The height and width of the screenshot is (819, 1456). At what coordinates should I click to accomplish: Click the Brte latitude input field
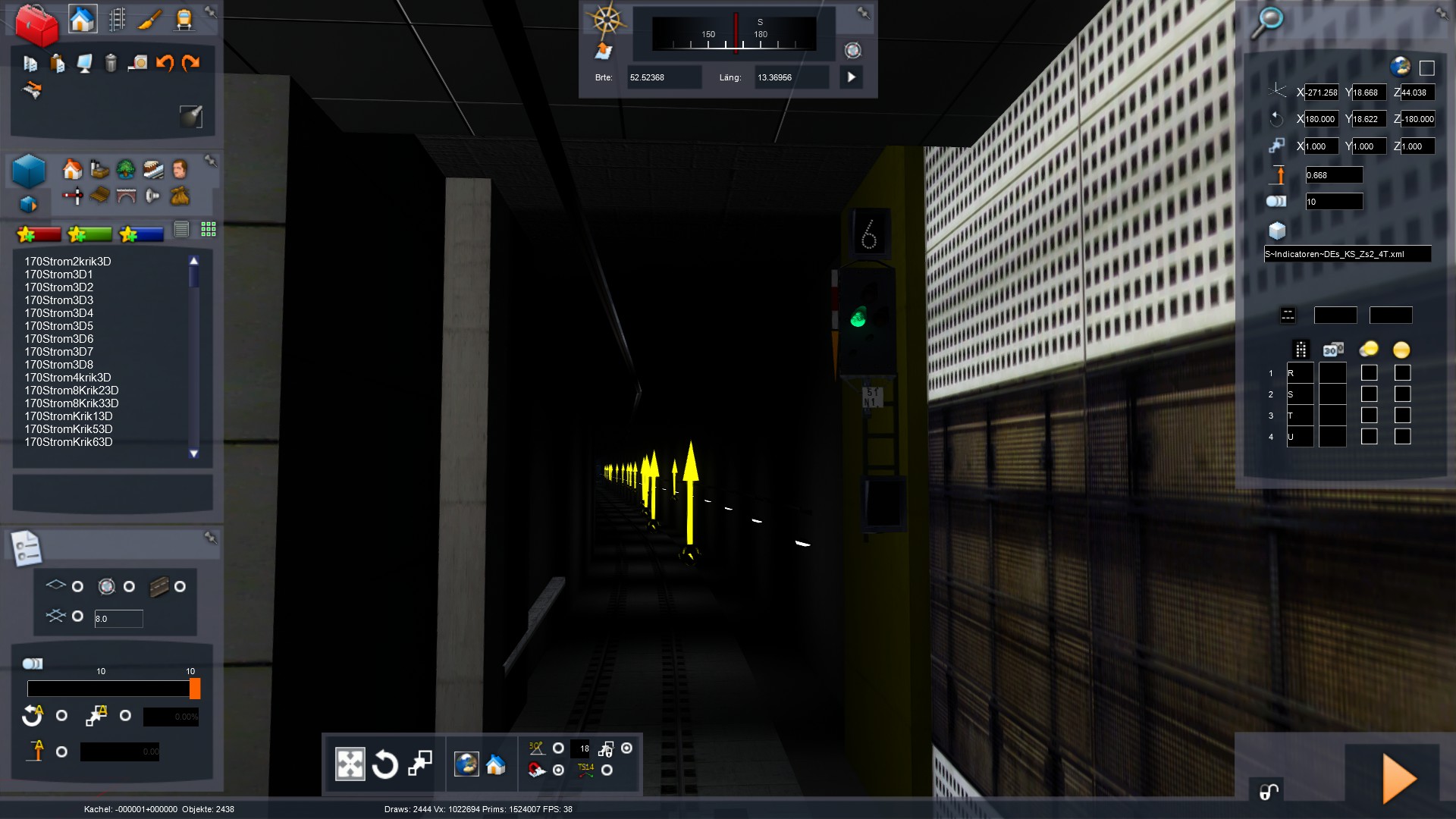point(663,77)
